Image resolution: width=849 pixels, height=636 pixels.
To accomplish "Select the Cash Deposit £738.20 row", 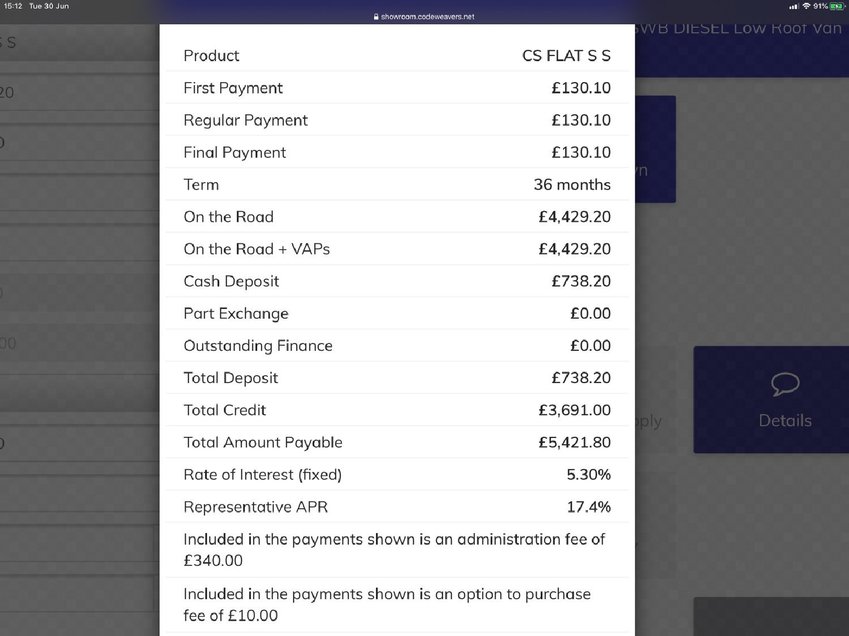I will point(397,281).
